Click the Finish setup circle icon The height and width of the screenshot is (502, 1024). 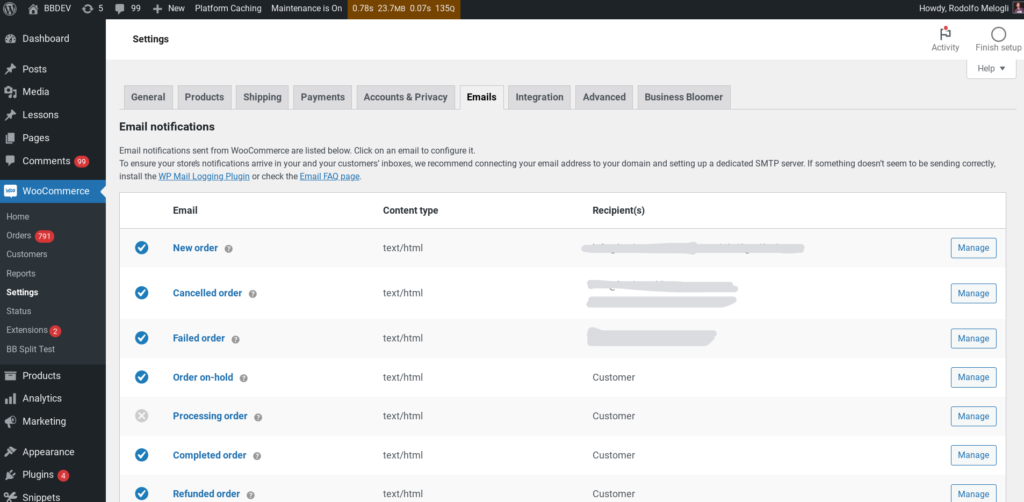tap(998, 34)
